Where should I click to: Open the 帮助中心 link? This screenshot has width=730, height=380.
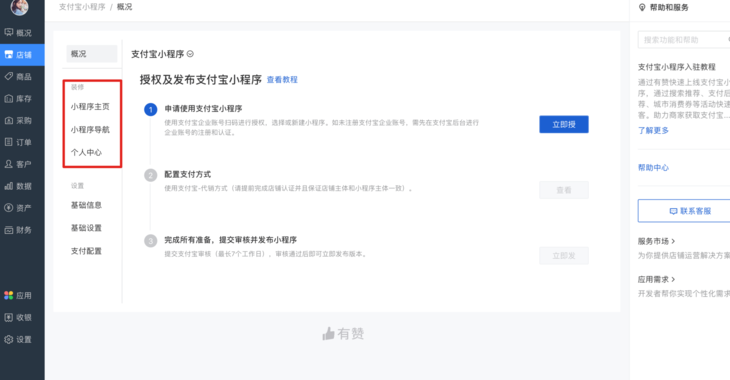click(x=653, y=168)
